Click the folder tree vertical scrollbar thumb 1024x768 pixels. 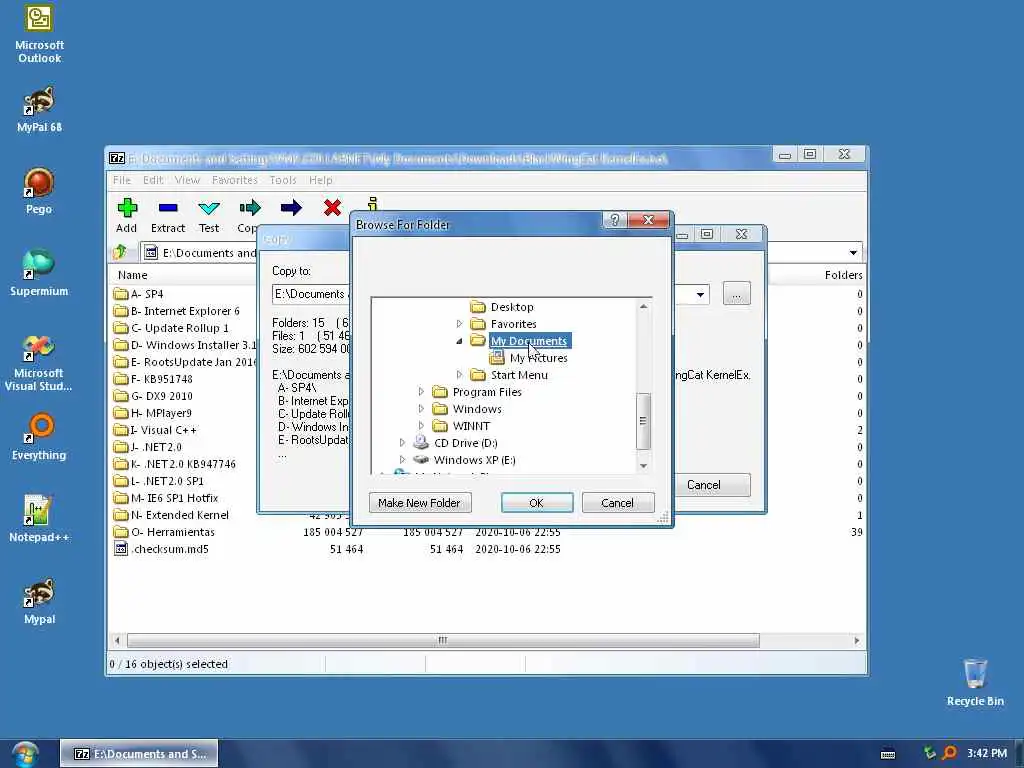[643, 421]
